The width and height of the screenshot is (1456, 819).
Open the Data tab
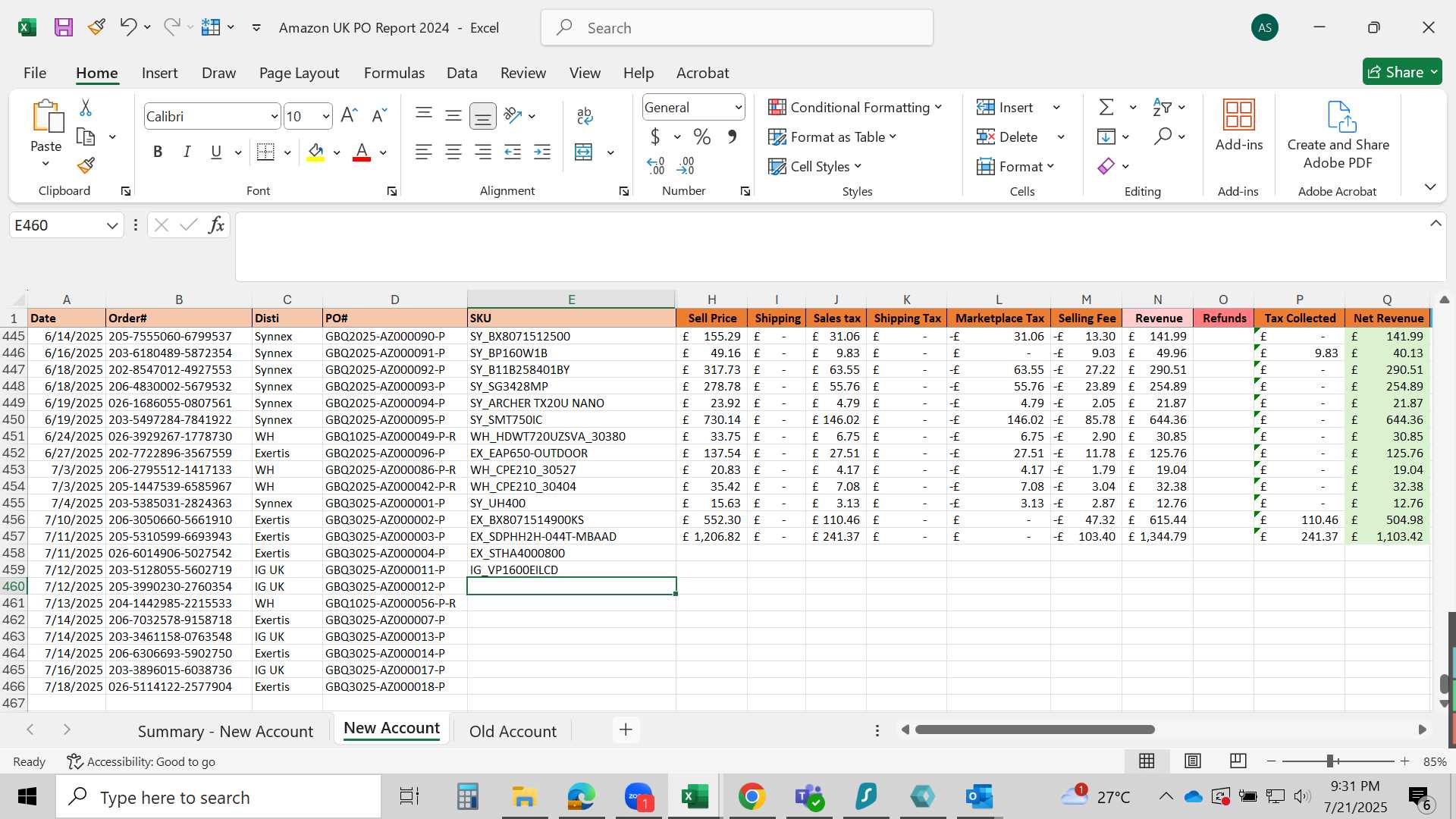[462, 73]
